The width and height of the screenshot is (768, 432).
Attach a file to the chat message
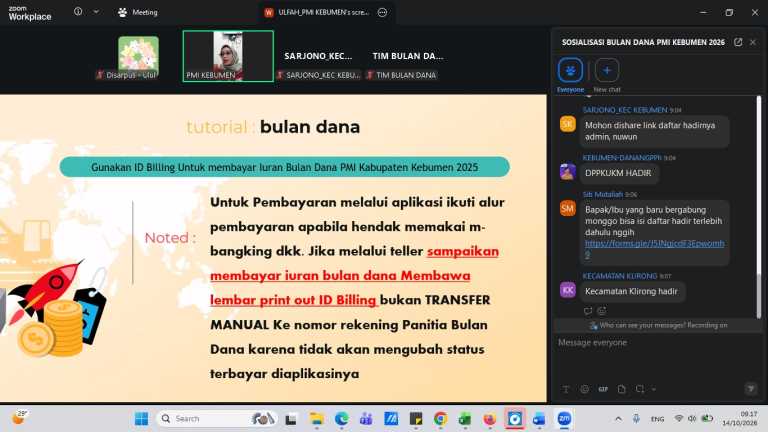click(x=622, y=389)
